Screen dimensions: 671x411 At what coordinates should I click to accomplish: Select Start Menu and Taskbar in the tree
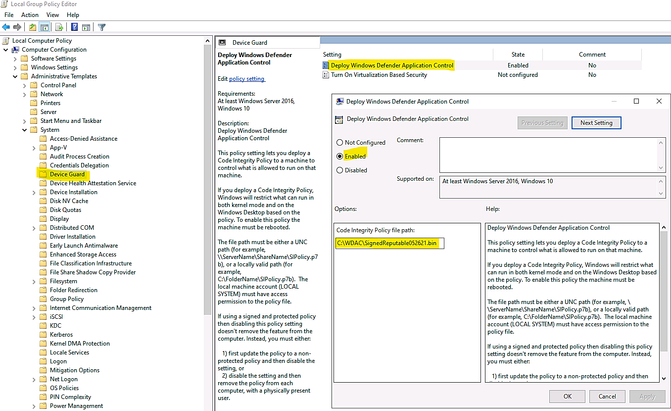(71, 121)
